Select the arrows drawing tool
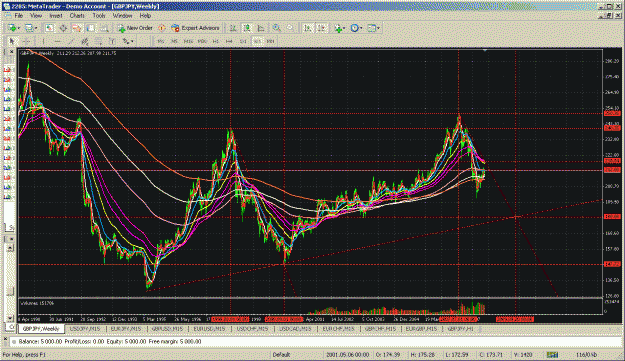The image size is (625, 361). pos(126,41)
